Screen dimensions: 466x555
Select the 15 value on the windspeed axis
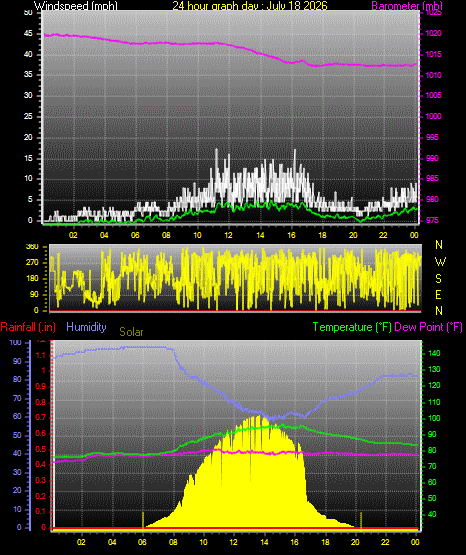(28, 158)
